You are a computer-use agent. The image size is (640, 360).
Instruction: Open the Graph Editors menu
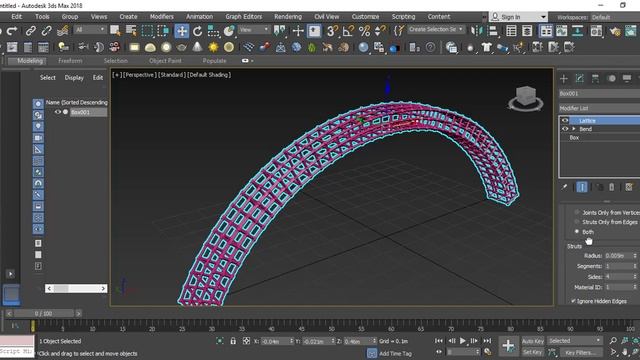[x=244, y=17]
